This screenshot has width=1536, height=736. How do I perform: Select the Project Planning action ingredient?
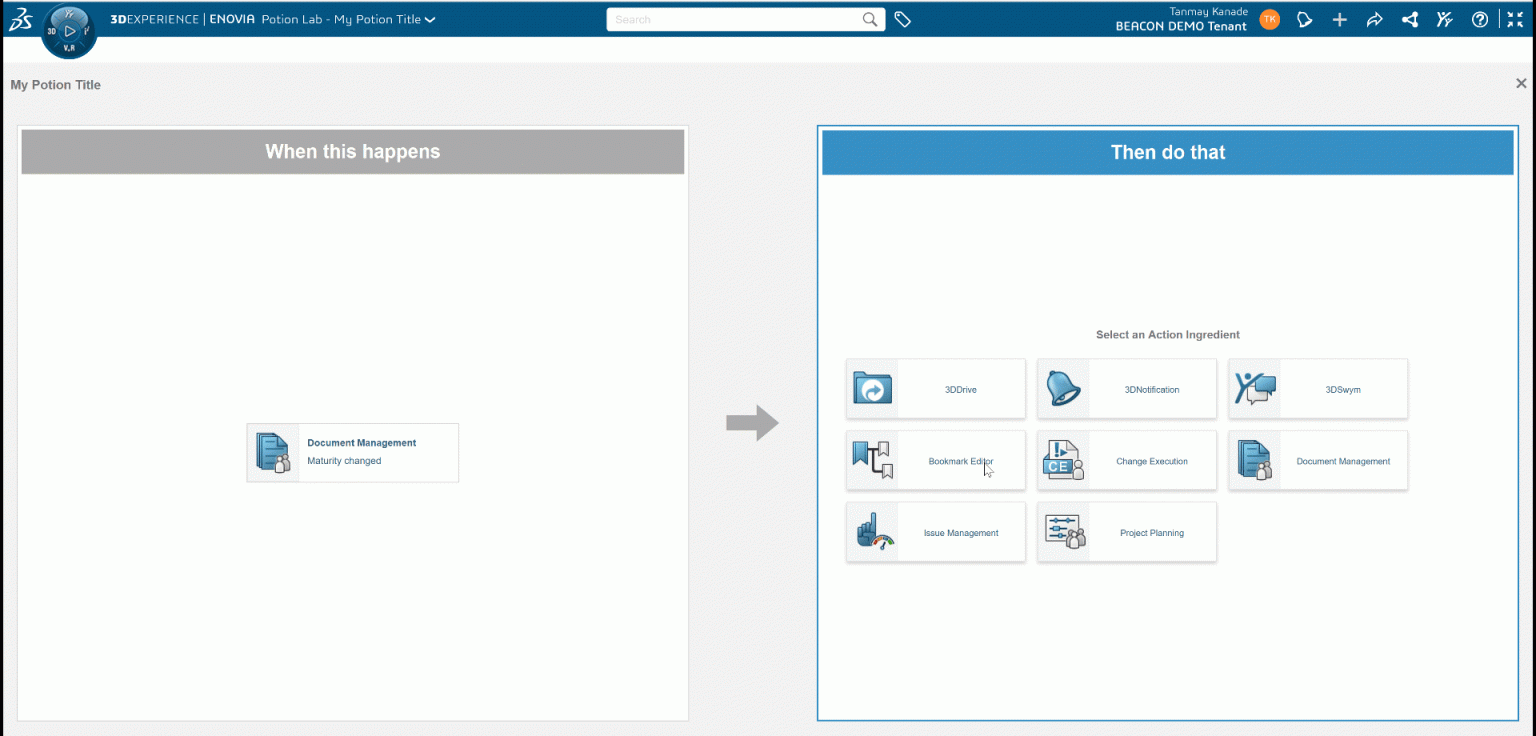coord(1127,533)
